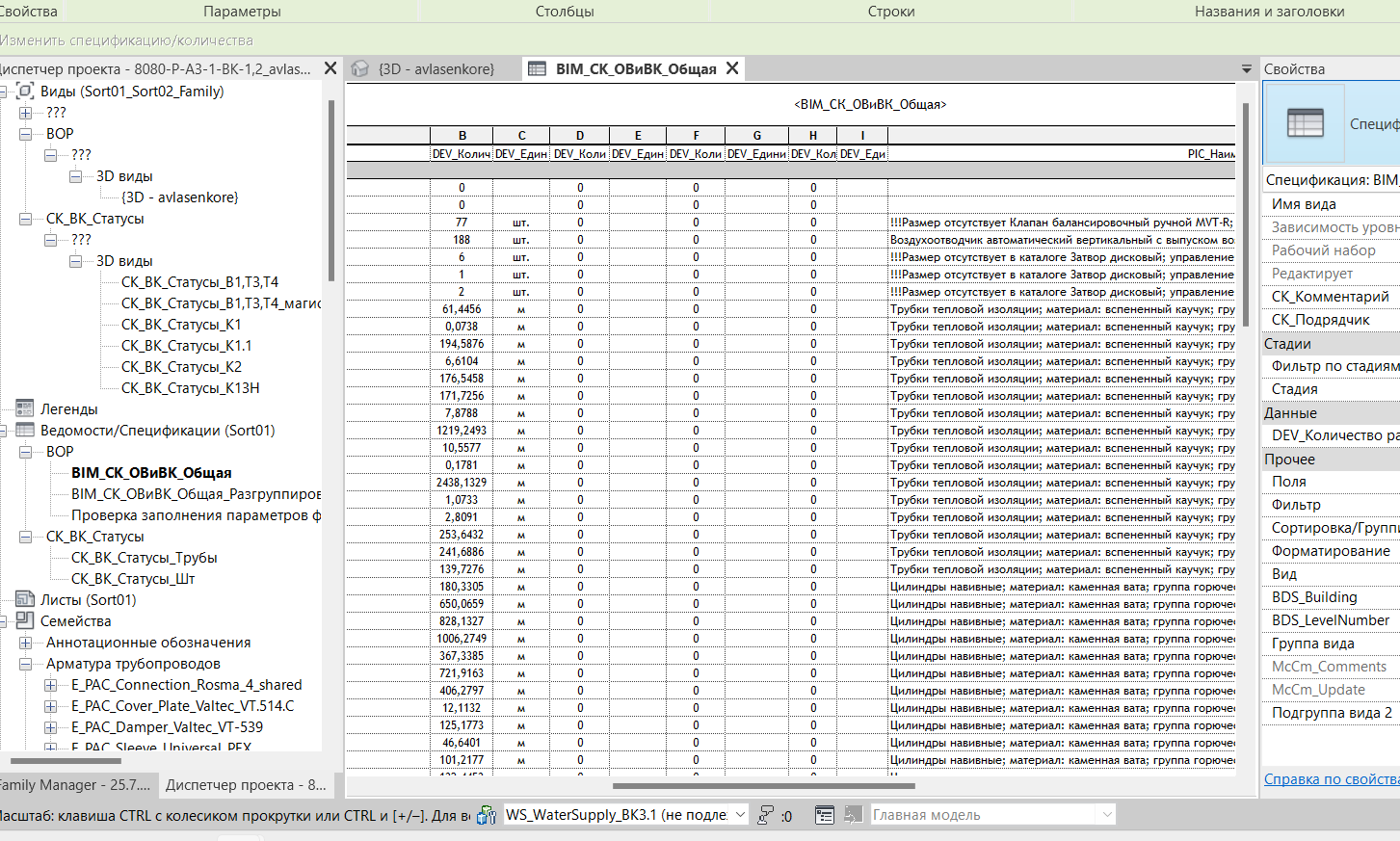The height and width of the screenshot is (841, 1400).
Task: Click the Форматирование property row
Action: [1332, 551]
